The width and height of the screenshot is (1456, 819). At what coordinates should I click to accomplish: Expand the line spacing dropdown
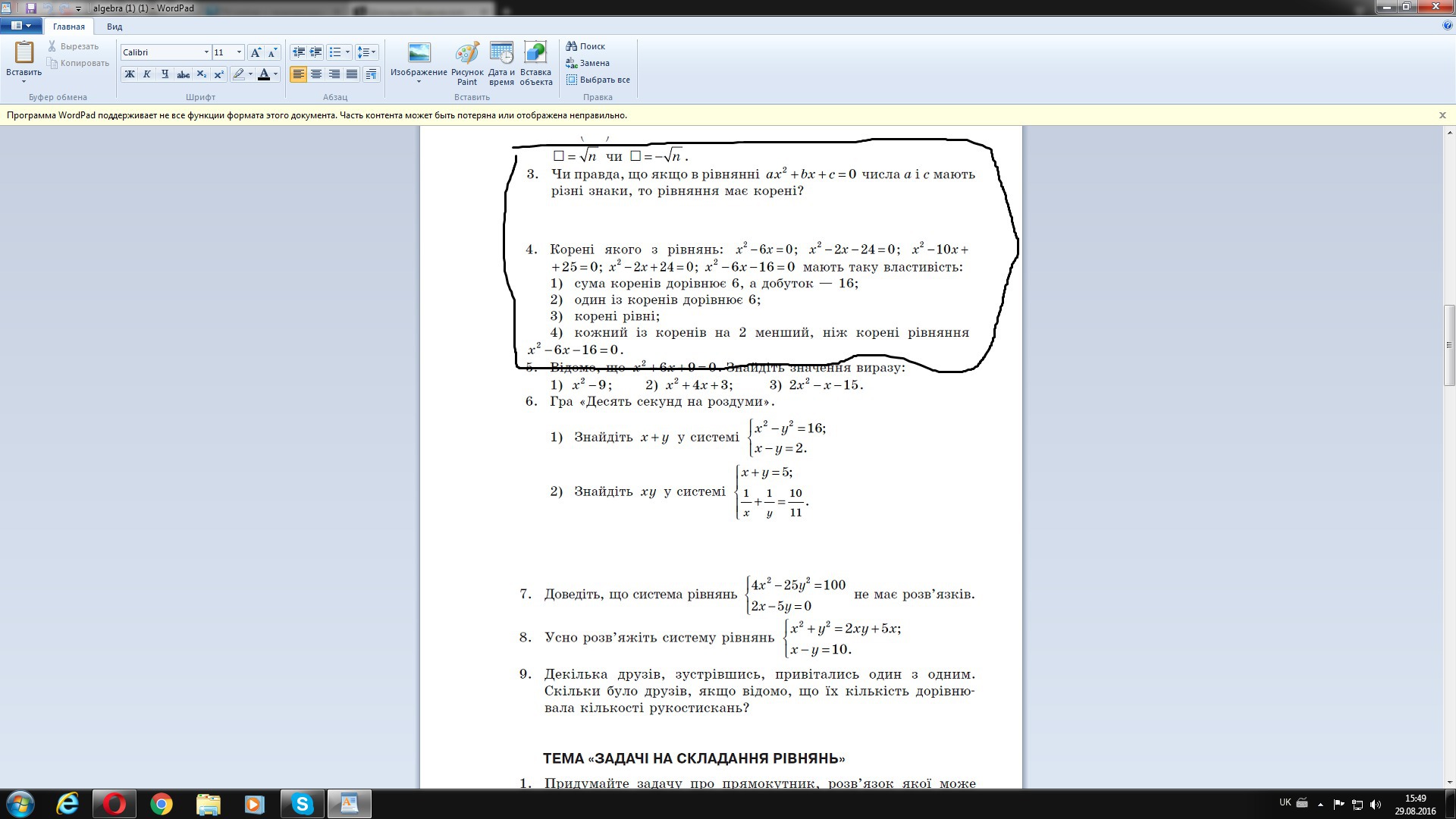point(373,52)
